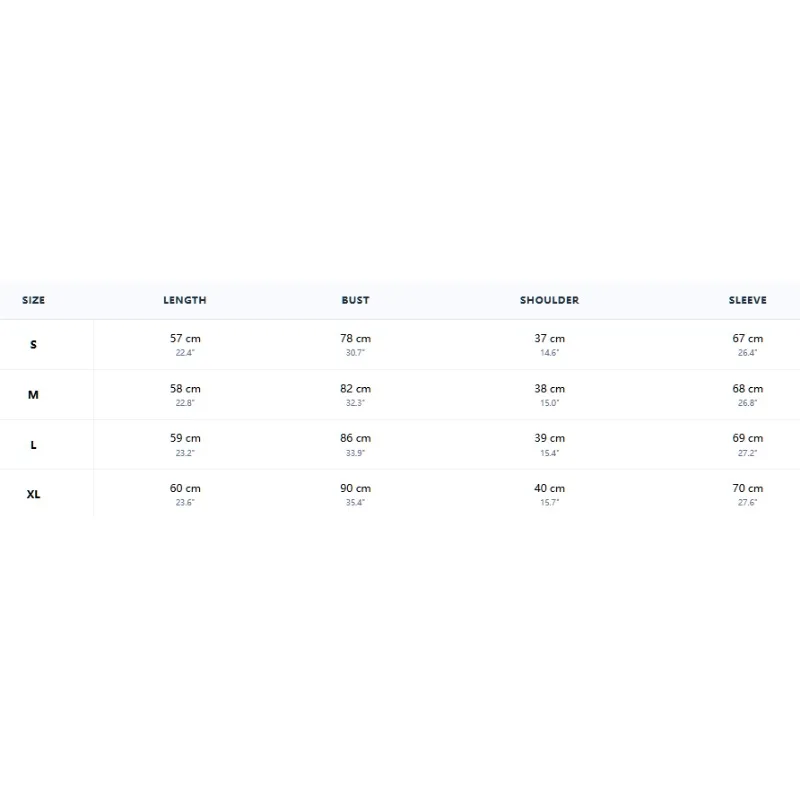
Task: Click the 60 cm length cell
Action: click(185, 493)
